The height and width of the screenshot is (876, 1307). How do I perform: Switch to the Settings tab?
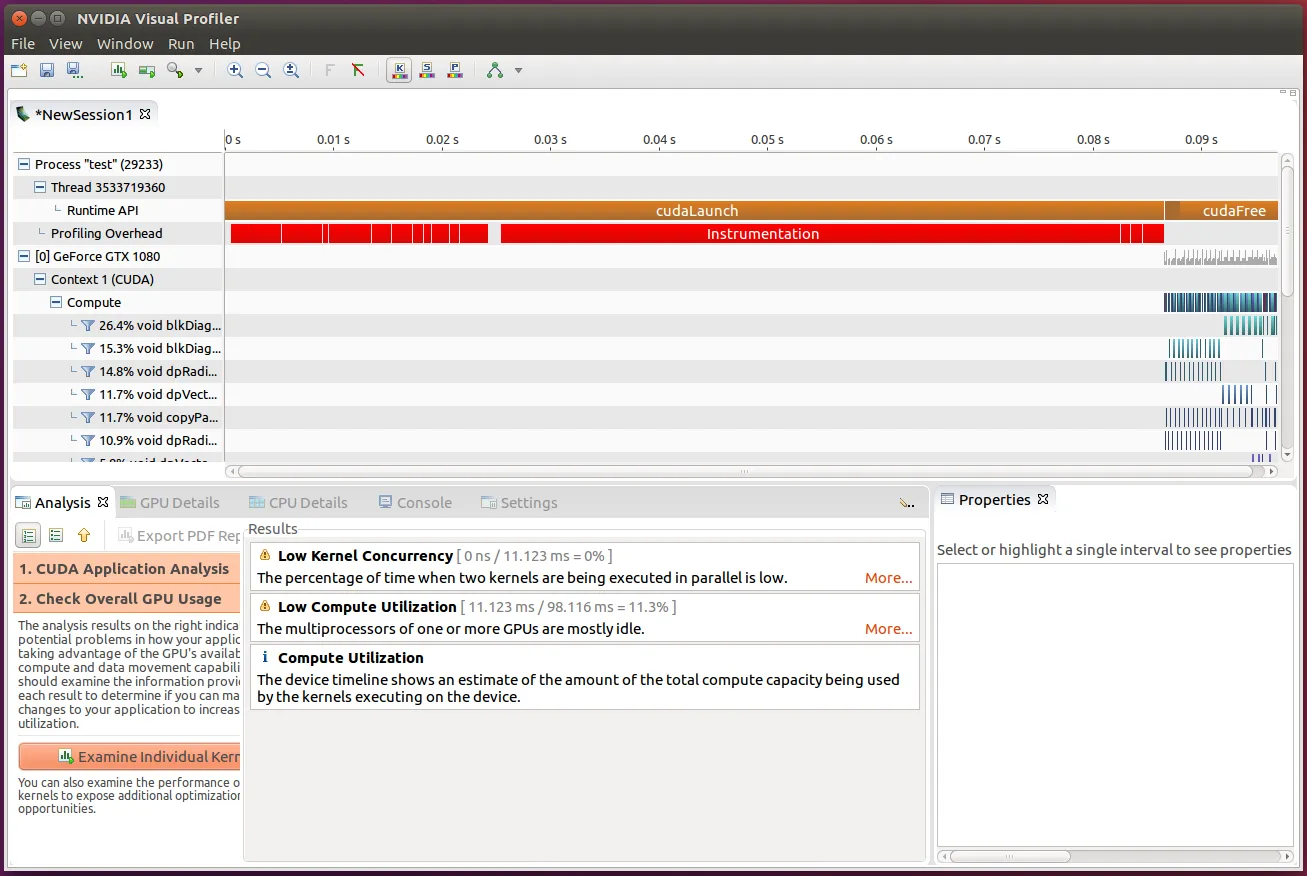[x=519, y=502]
